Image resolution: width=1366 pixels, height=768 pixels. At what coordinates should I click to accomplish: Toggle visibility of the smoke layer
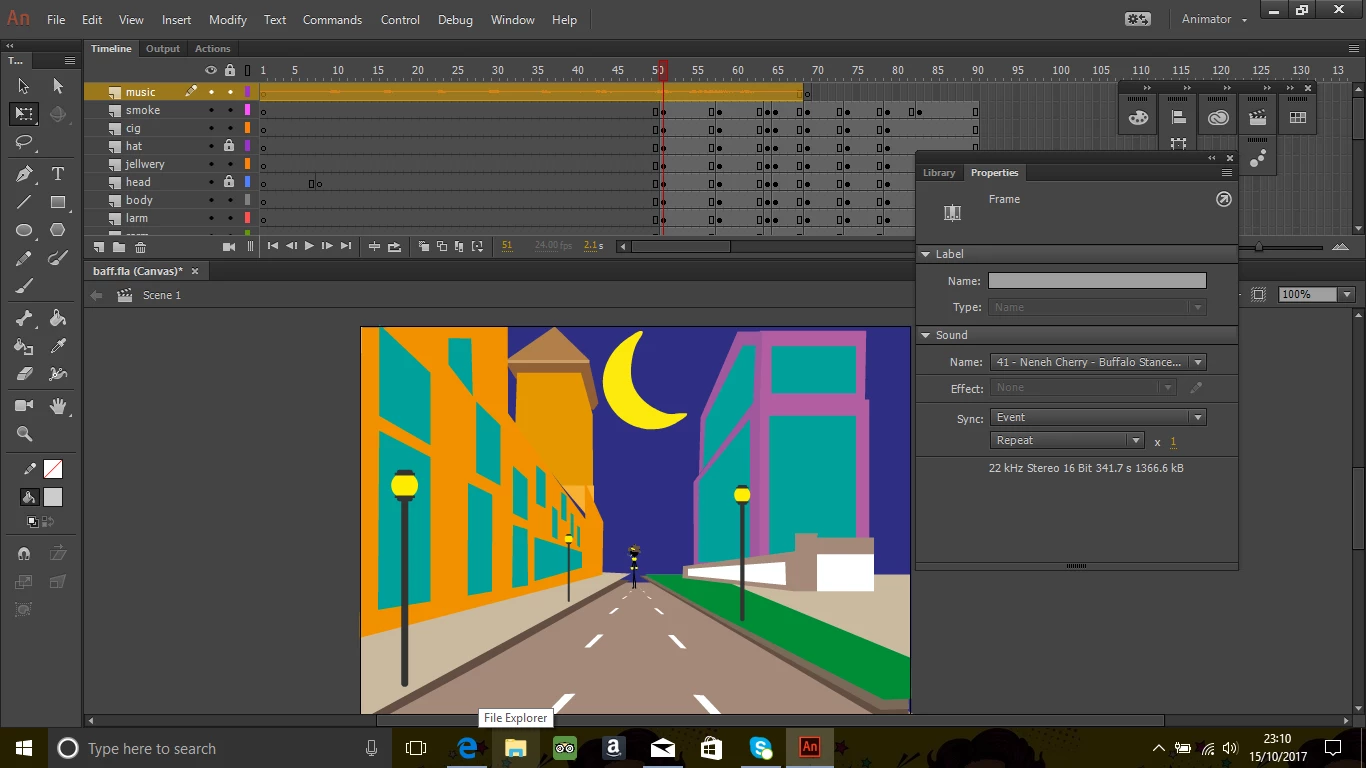coord(211,110)
